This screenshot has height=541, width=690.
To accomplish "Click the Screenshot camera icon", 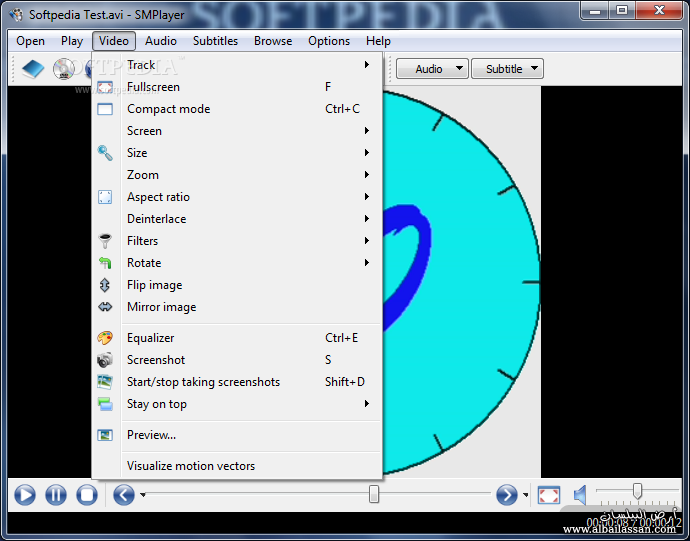I will click(105, 360).
